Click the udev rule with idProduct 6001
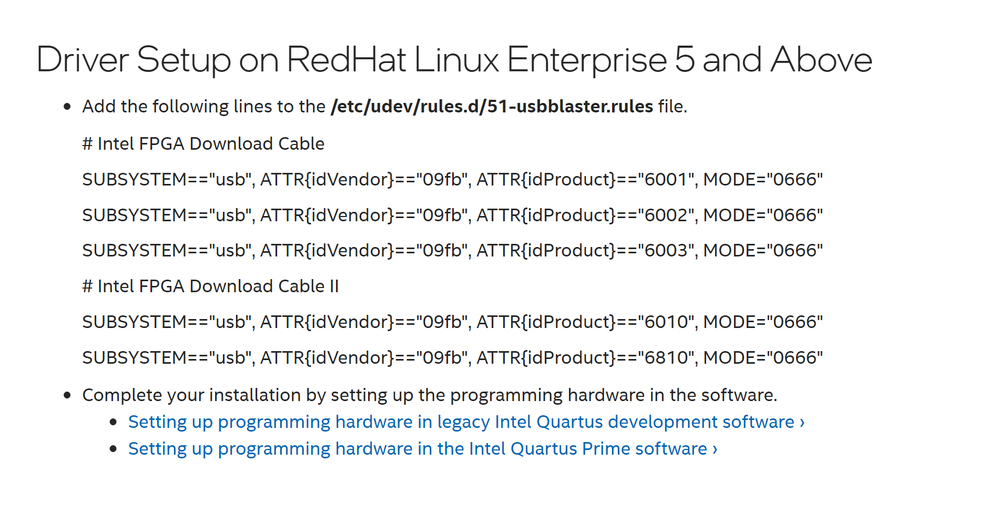Image resolution: width=999 pixels, height=514 pixels. coord(452,179)
